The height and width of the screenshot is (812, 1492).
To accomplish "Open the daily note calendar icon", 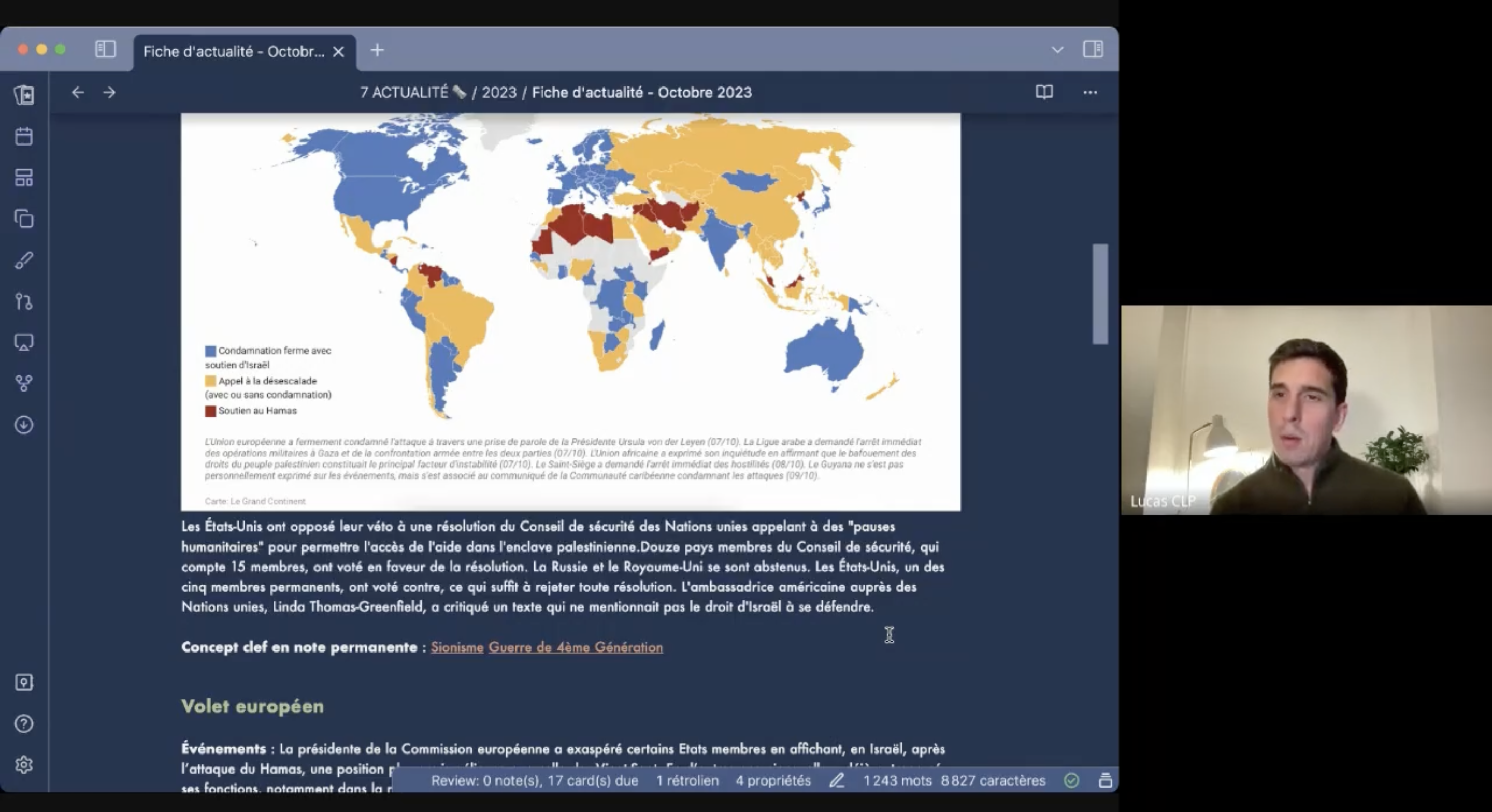I will (24, 137).
